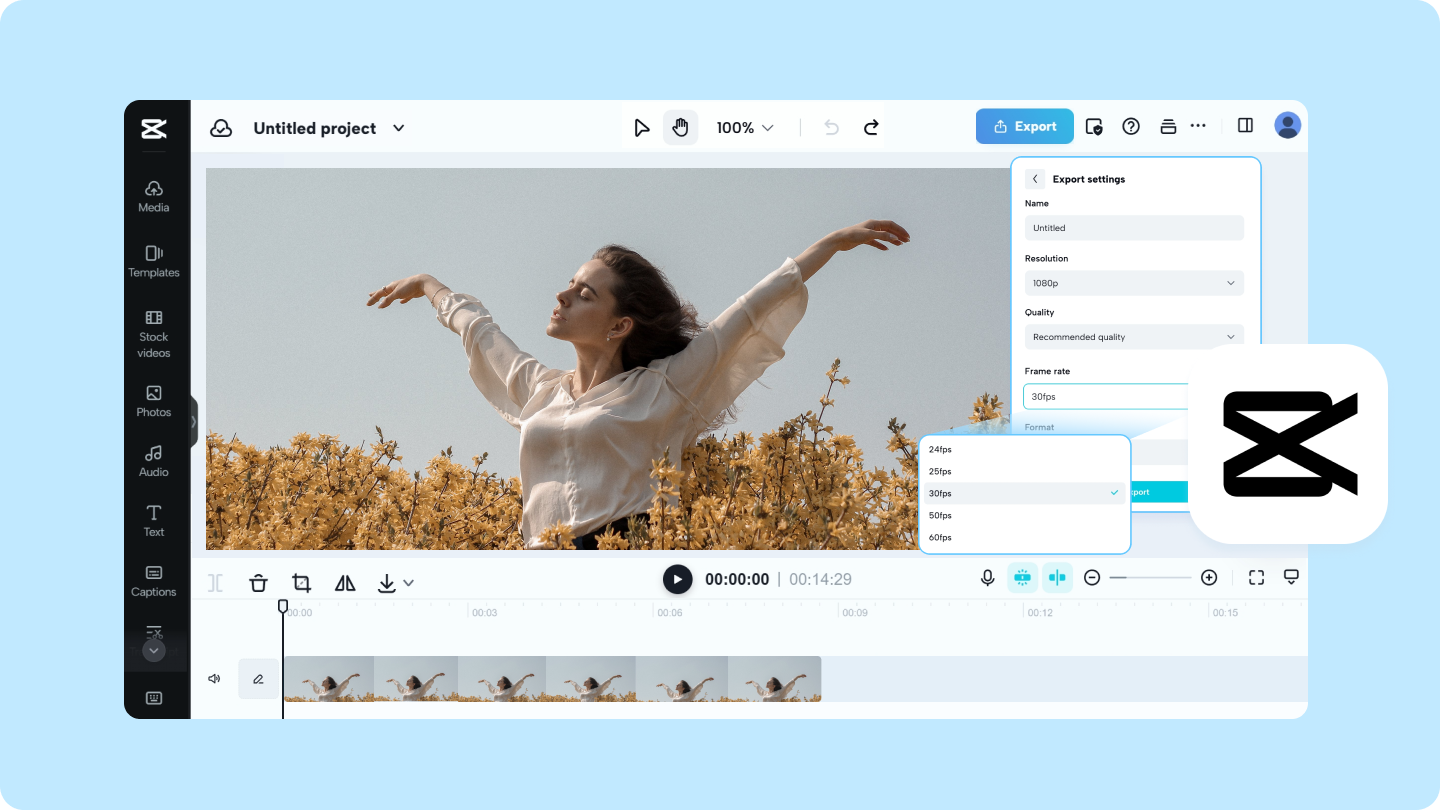1440x810 pixels.
Task: Toggle the preview axis button beside snap
Action: (x=1057, y=577)
